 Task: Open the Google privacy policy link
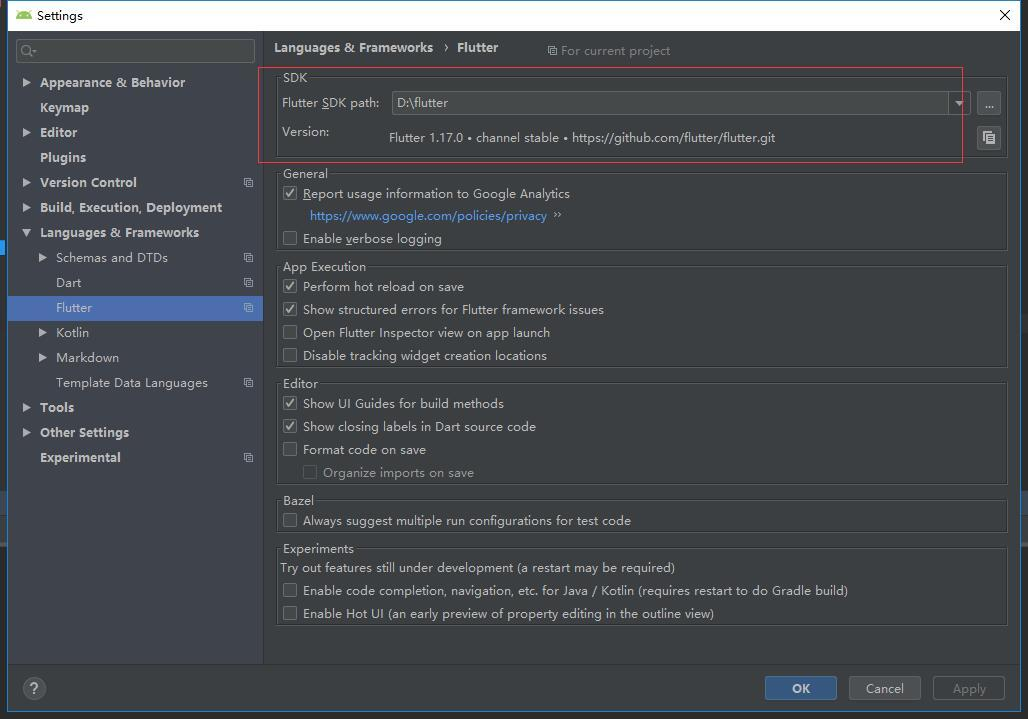[x=428, y=216]
